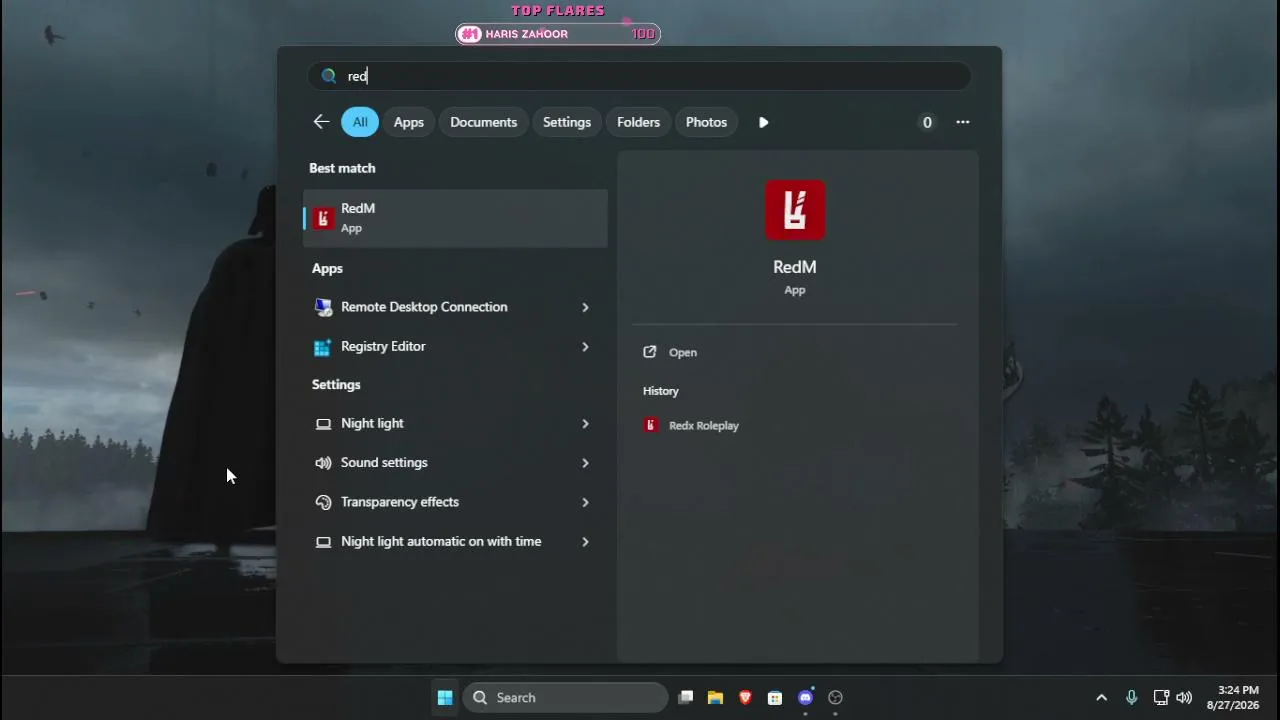
Task: Launch Brave browser from the taskbar
Action: pyautogui.click(x=745, y=698)
